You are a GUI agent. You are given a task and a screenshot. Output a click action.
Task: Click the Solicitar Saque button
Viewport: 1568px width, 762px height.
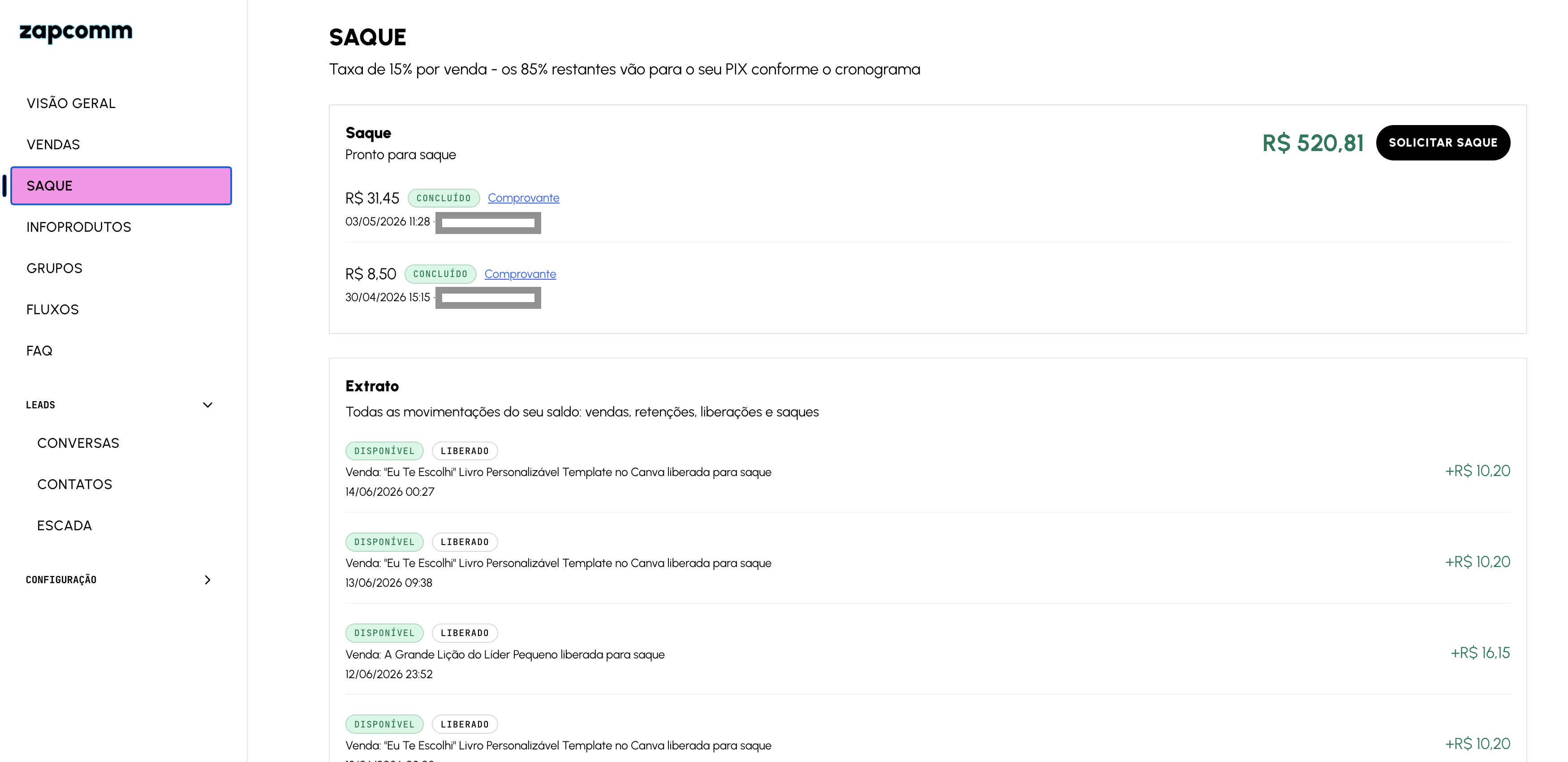tap(1443, 143)
